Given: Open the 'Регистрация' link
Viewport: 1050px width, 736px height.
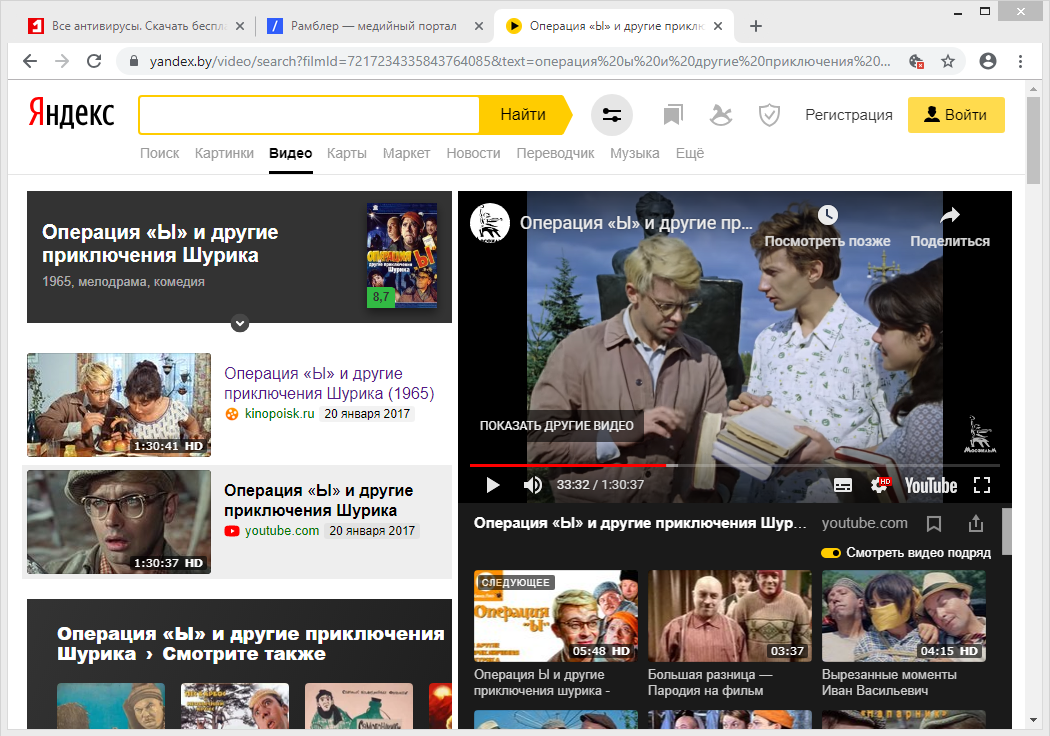Looking at the screenshot, I should (x=848, y=115).
